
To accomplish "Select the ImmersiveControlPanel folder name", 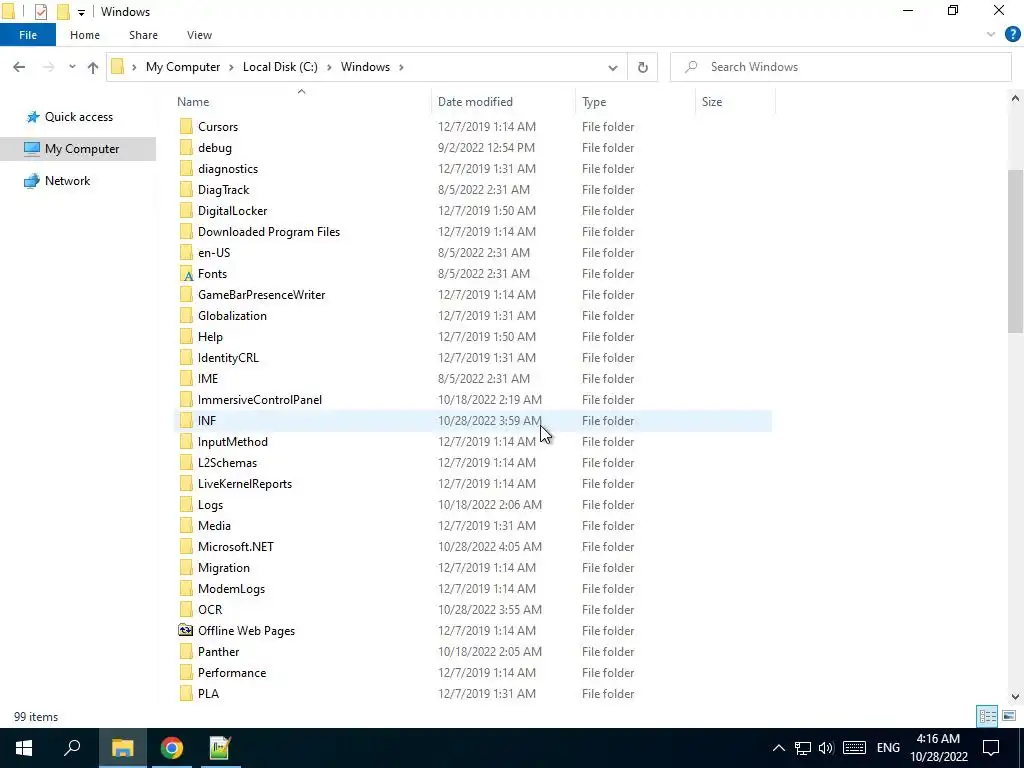I will click(260, 400).
